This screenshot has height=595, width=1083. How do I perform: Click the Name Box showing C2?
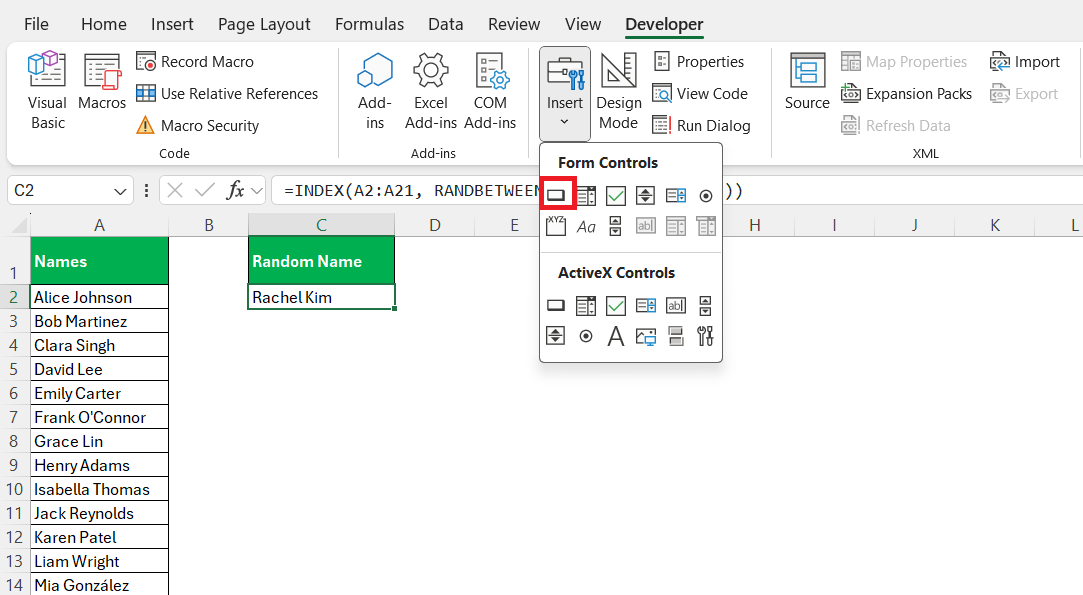coord(59,191)
